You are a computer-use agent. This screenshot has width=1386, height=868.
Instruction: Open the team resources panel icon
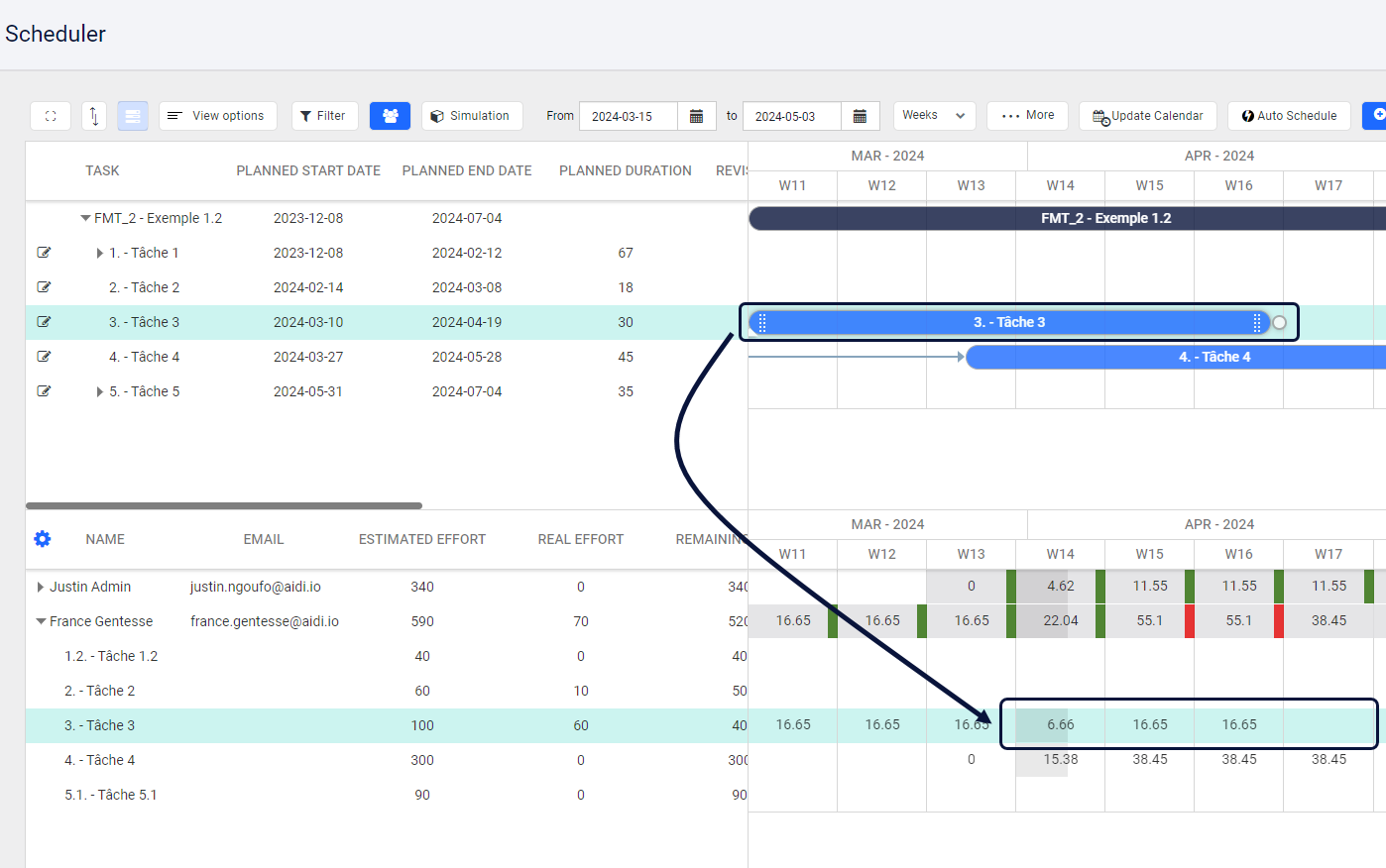[390, 115]
